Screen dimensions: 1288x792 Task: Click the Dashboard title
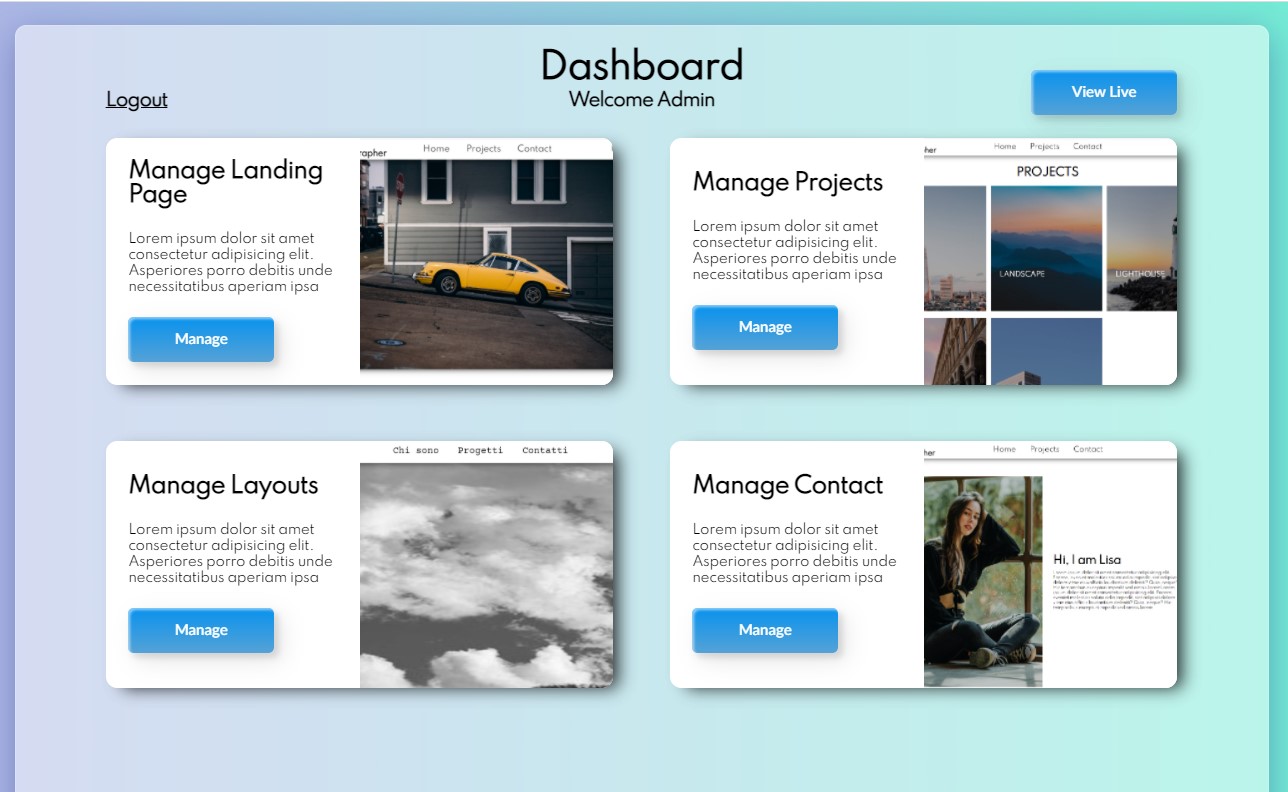(x=642, y=66)
